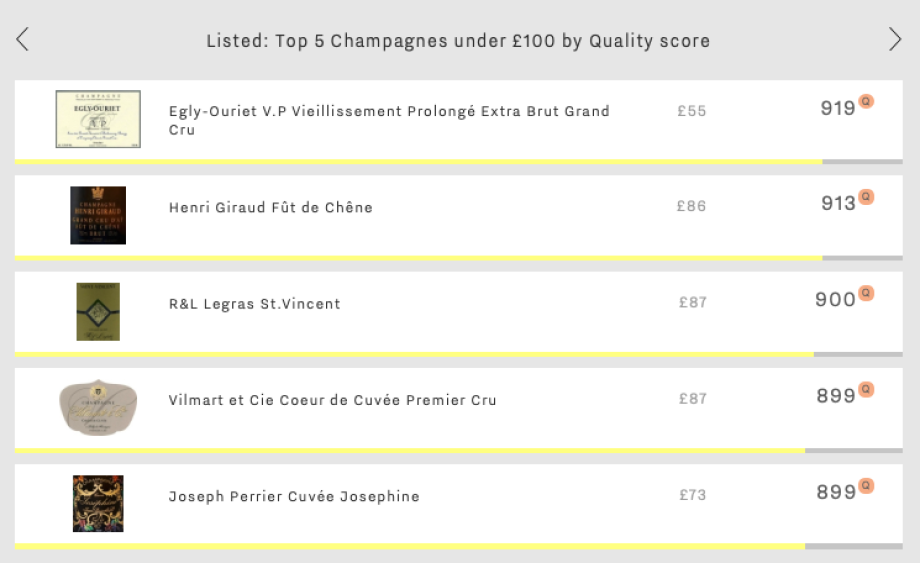This screenshot has width=920, height=563.
Task: Go to previous list with left arrow
Action: point(22,39)
